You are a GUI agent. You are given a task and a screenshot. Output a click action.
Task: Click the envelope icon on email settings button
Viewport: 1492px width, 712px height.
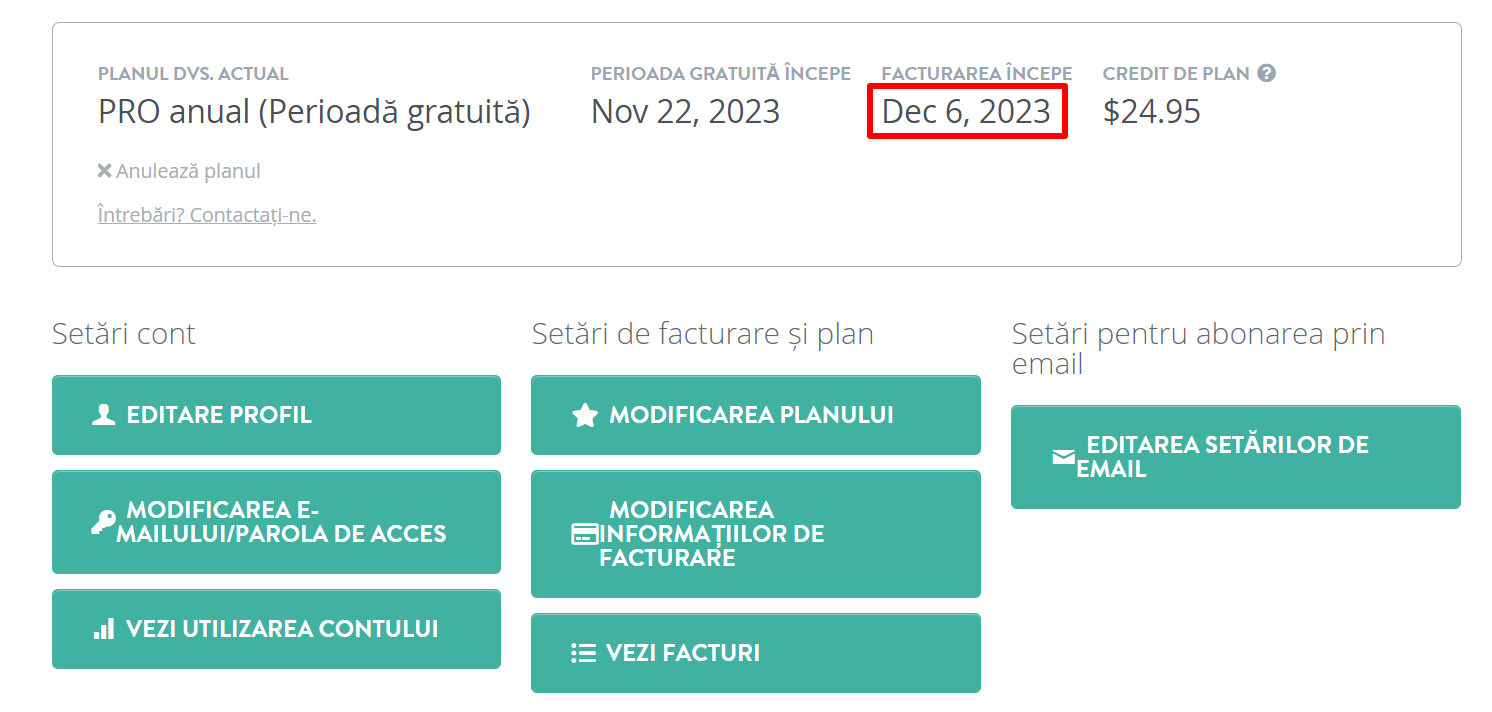coord(1063,457)
